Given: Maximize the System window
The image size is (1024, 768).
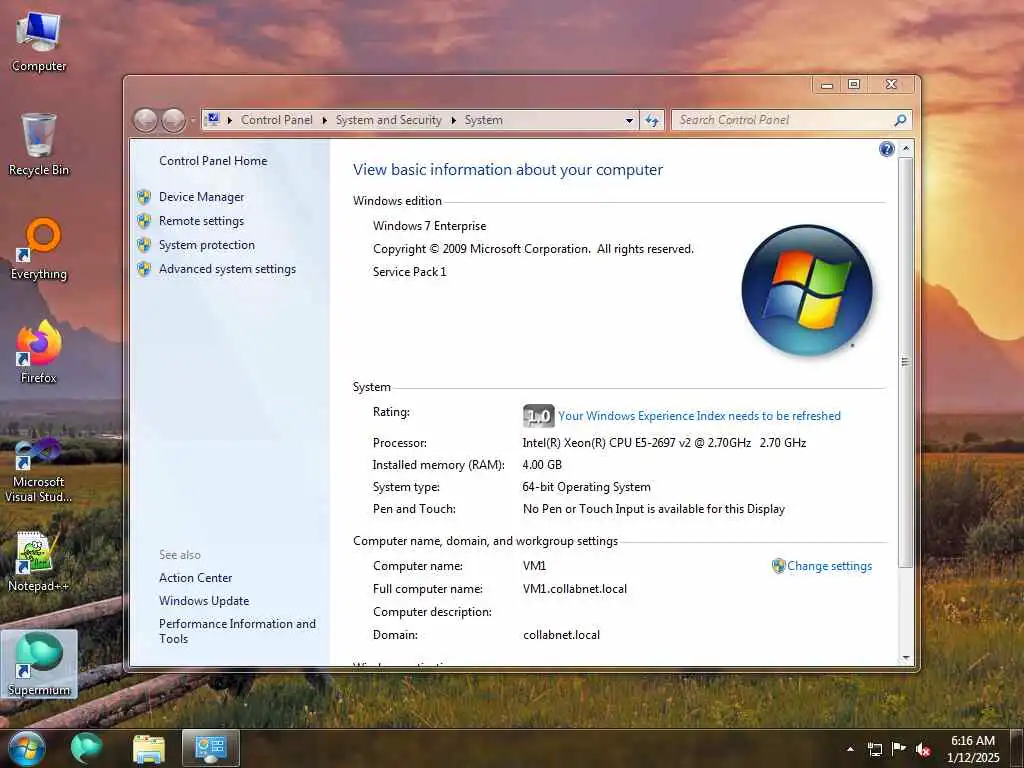Looking at the screenshot, I should [x=854, y=85].
